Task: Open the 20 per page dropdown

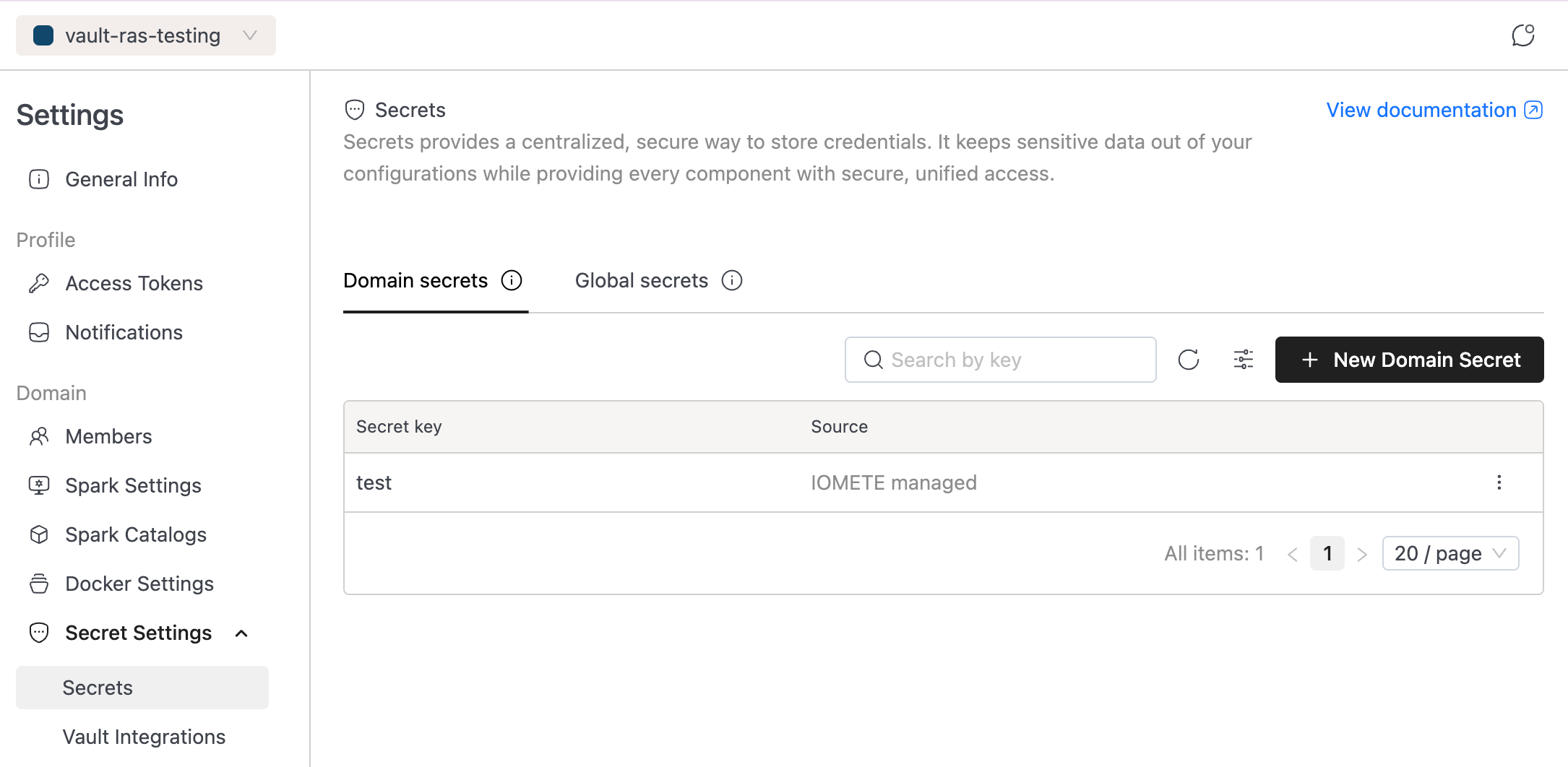Action: click(1449, 552)
